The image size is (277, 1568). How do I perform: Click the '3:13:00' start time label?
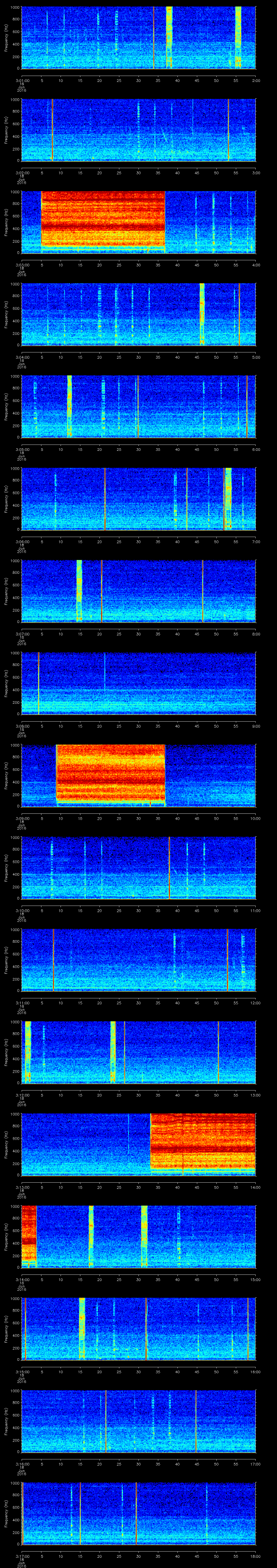click(22, 1187)
